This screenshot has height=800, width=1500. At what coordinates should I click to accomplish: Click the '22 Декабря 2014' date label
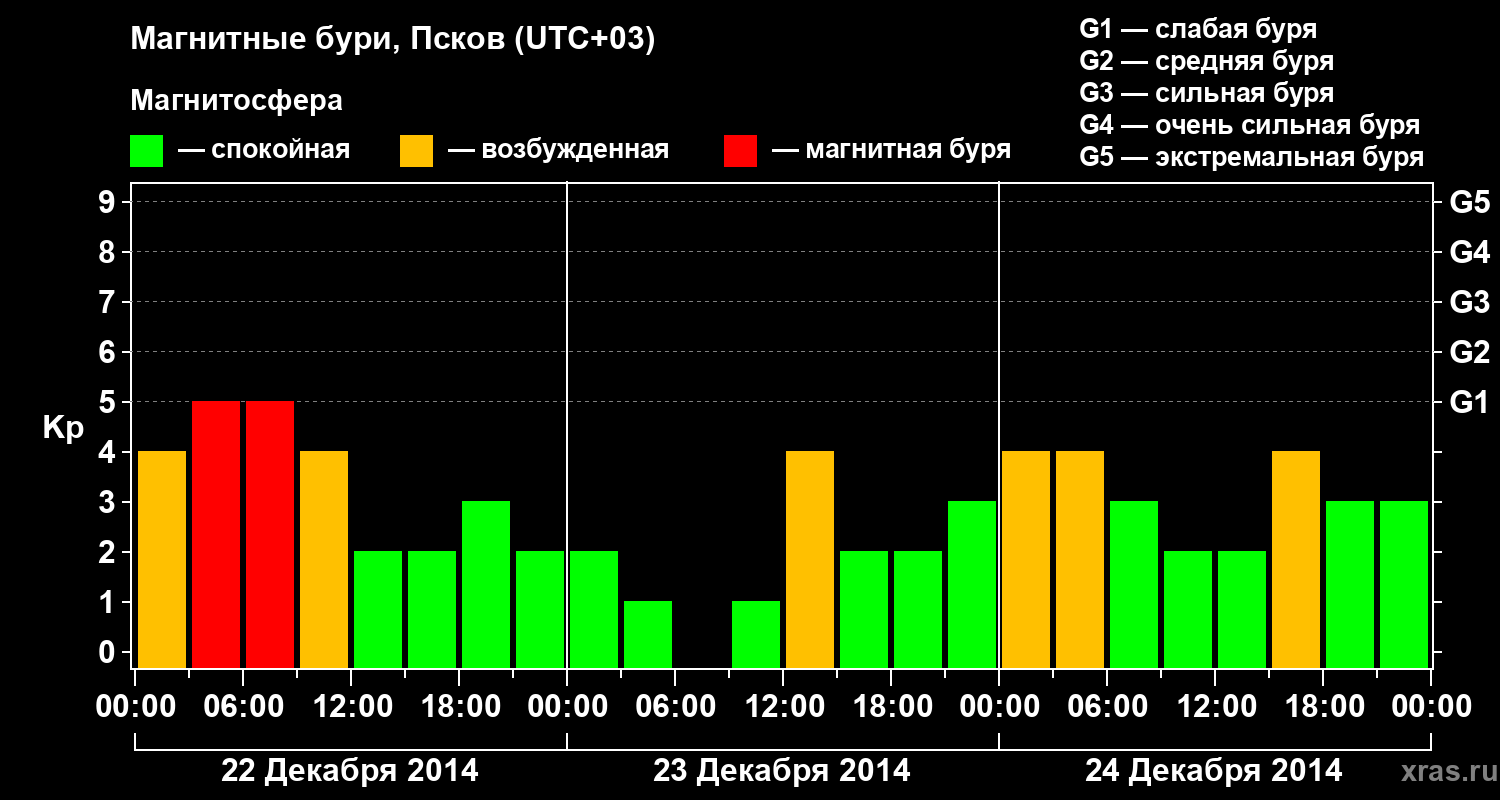pos(350,771)
